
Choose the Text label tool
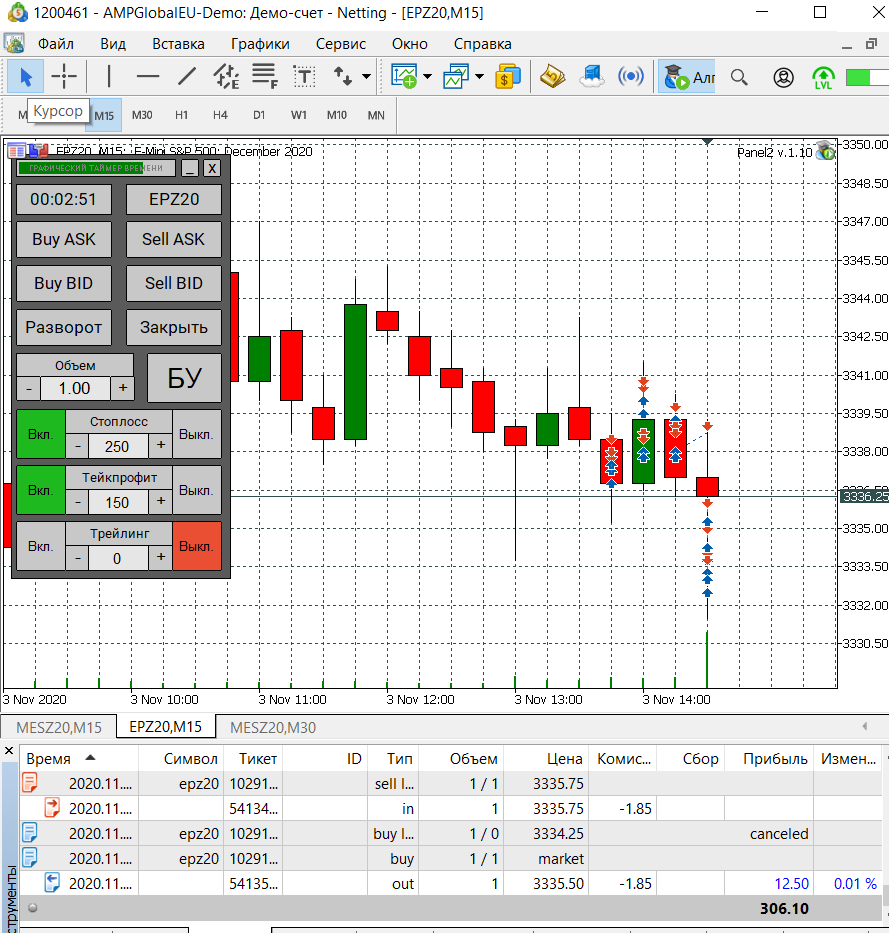(x=304, y=77)
